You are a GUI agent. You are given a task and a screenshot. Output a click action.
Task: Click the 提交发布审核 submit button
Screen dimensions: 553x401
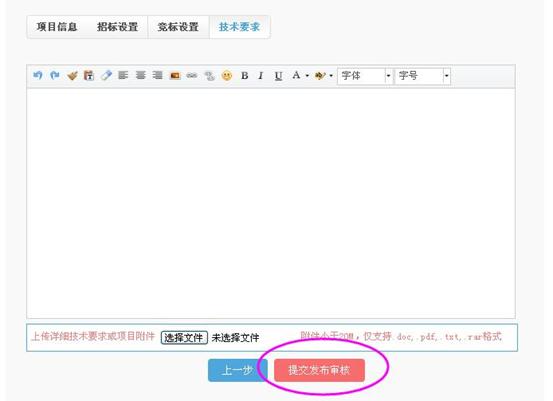point(319,370)
